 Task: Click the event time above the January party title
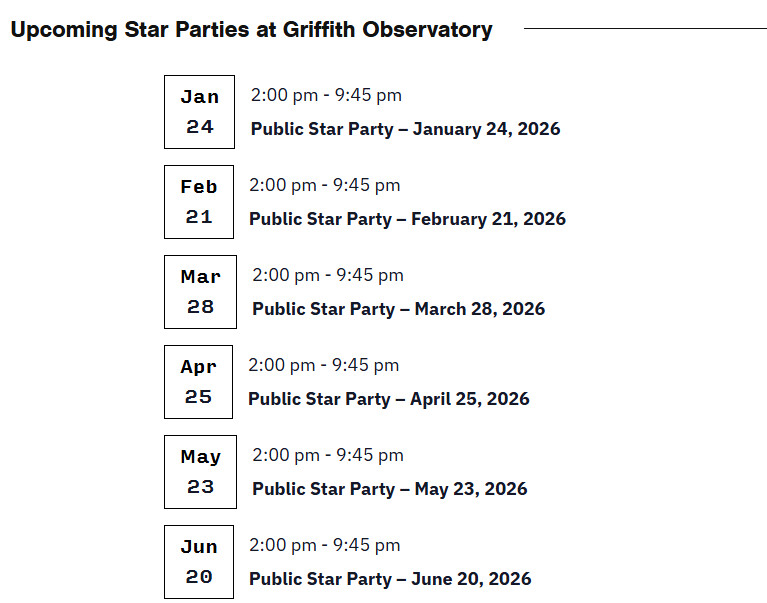click(326, 95)
